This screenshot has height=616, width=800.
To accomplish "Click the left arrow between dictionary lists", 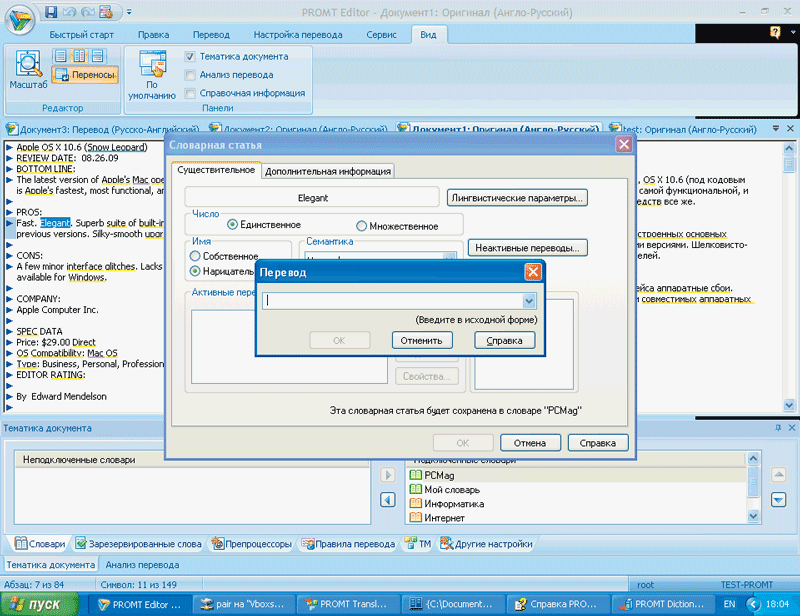I will (388, 500).
